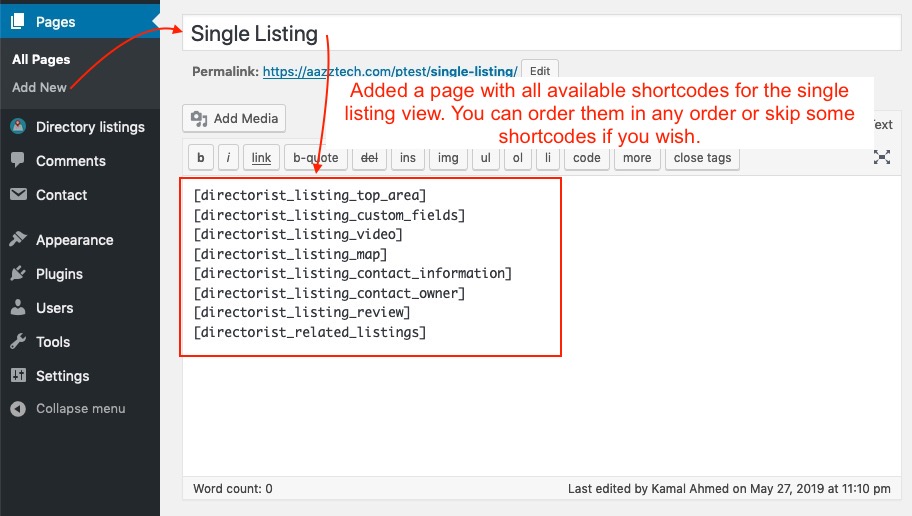Viewport: 912px width, 516px height.
Task: Toggle distraction-free fullscreen editor icon
Action: click(x=881, y=157)
